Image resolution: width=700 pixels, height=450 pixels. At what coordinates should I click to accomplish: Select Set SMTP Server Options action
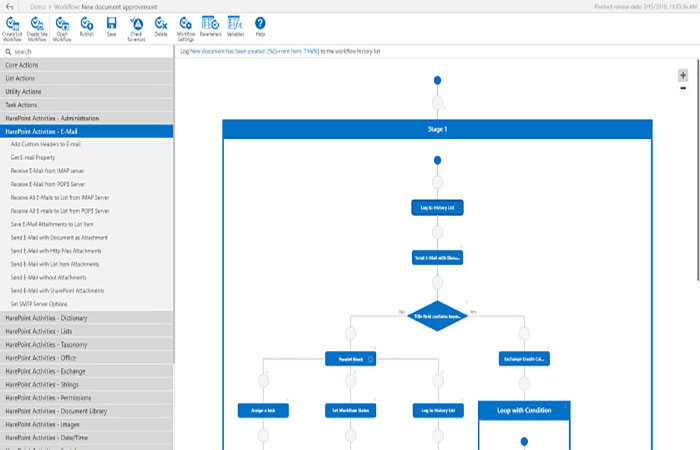click(x=39, y=304)
